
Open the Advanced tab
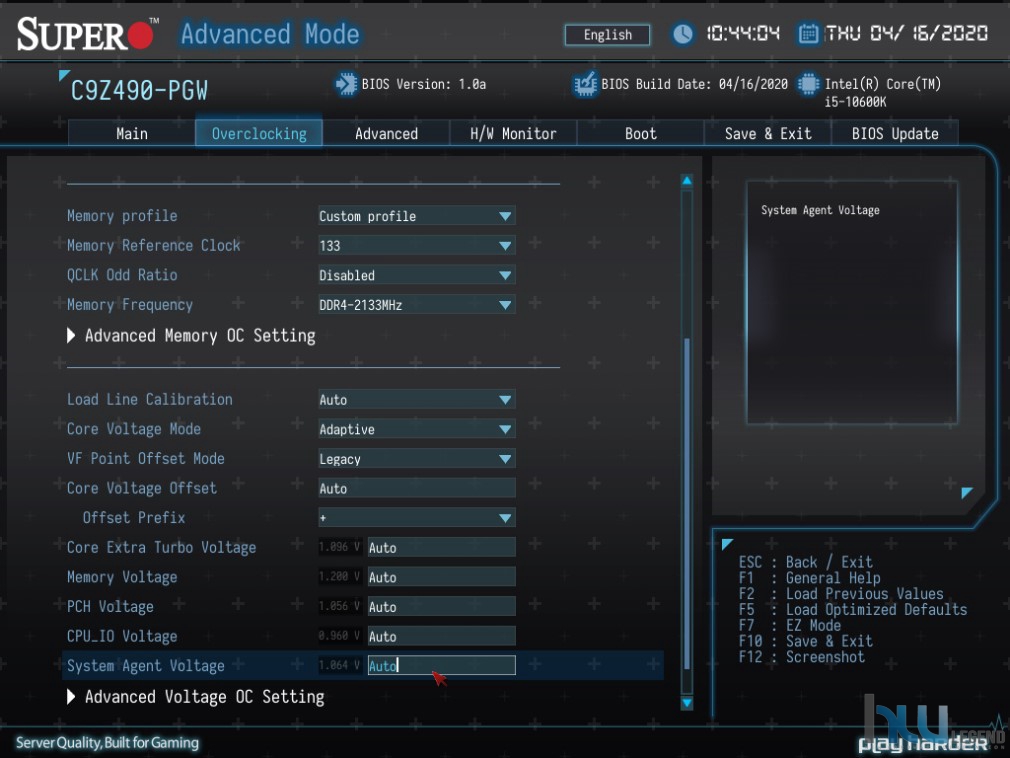pos(386,133)
